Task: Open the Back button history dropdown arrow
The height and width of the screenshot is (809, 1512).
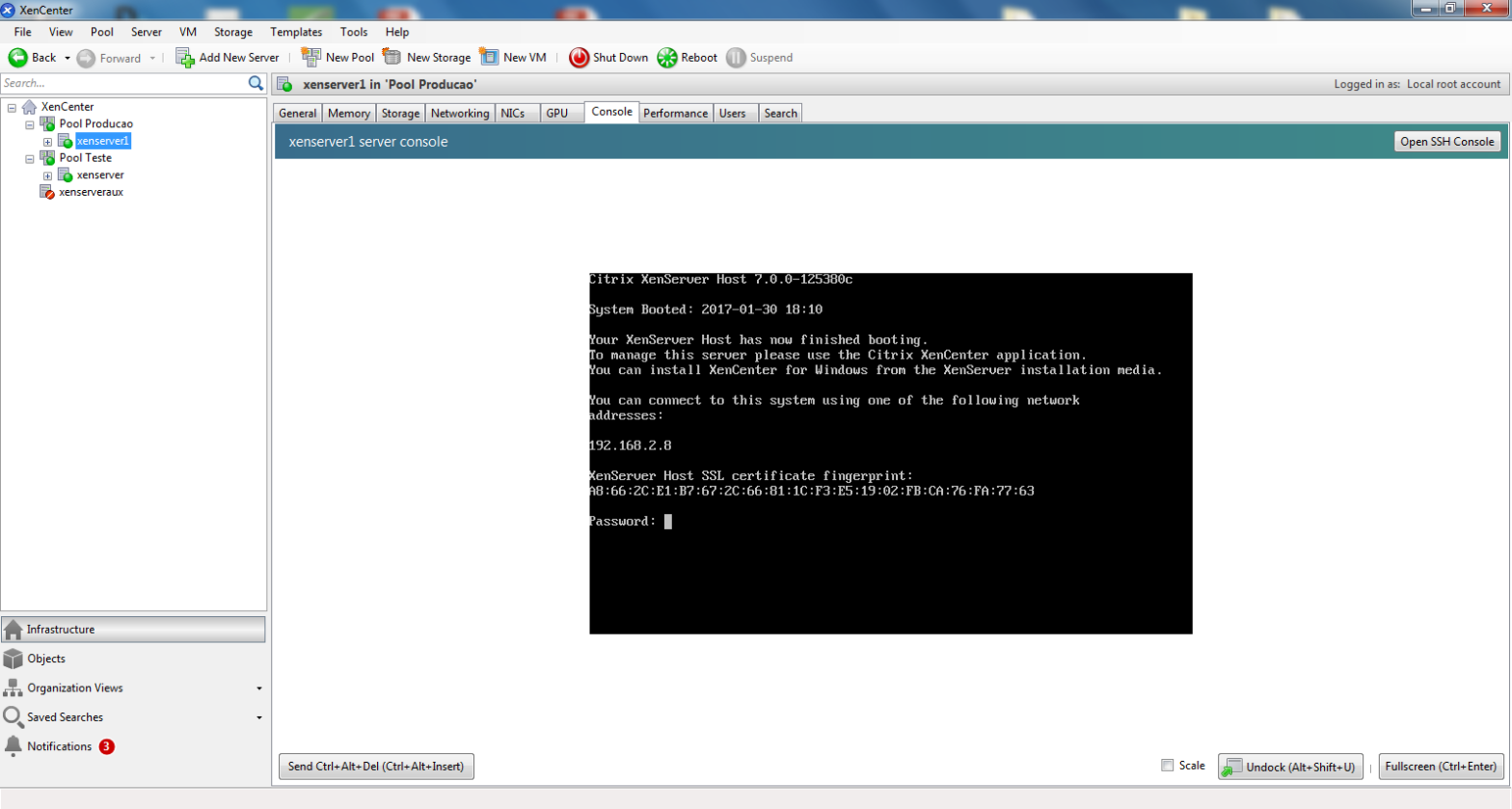Action: click(67, 58)
